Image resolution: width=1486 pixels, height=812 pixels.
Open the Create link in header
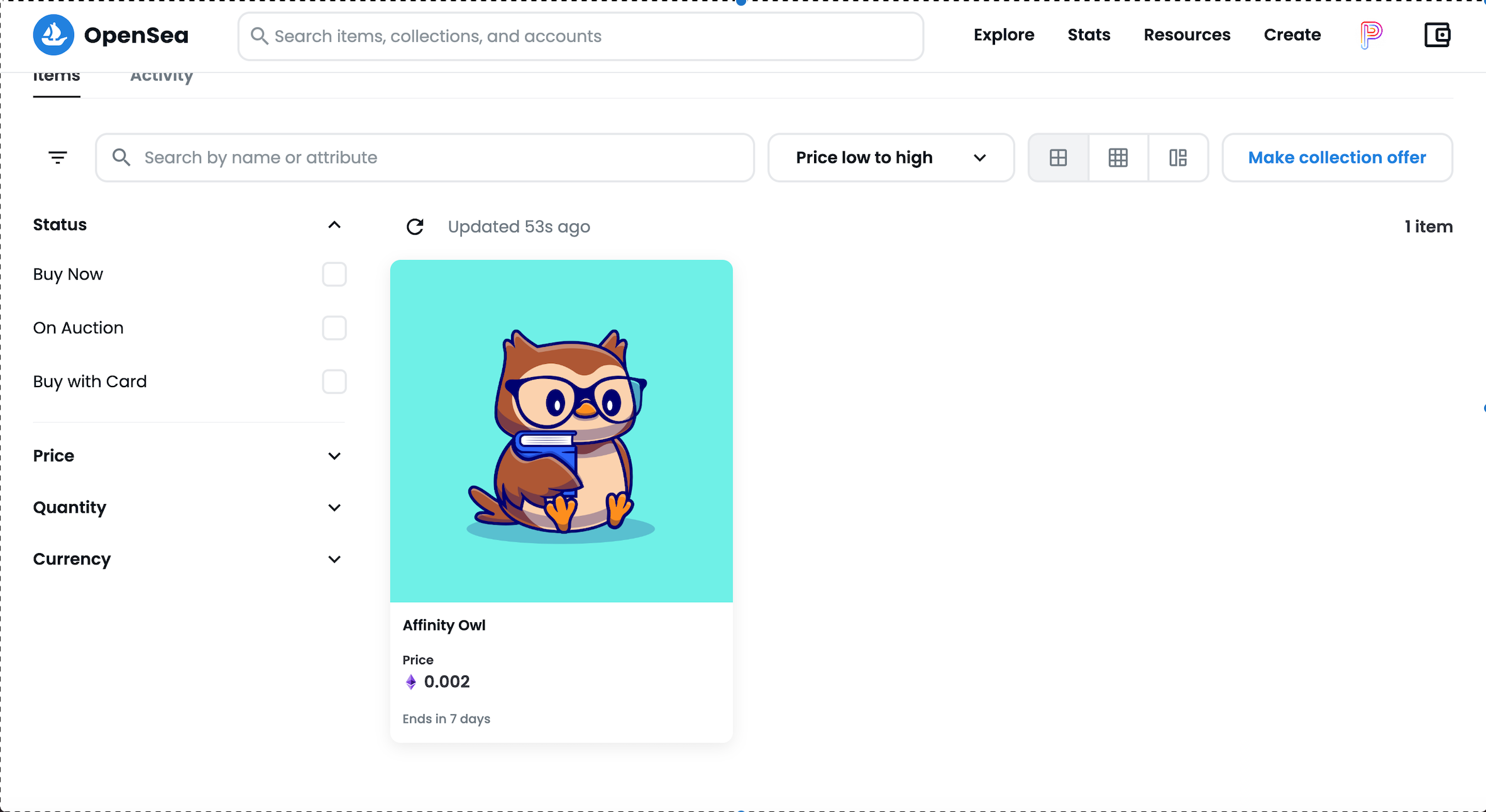(x=1292, y=35)
